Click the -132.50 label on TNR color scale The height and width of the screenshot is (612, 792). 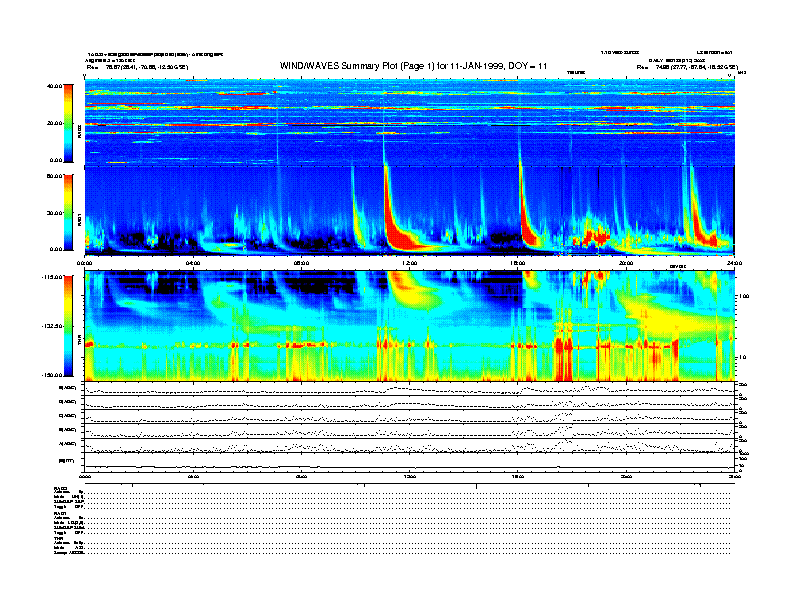pos(52,326)
